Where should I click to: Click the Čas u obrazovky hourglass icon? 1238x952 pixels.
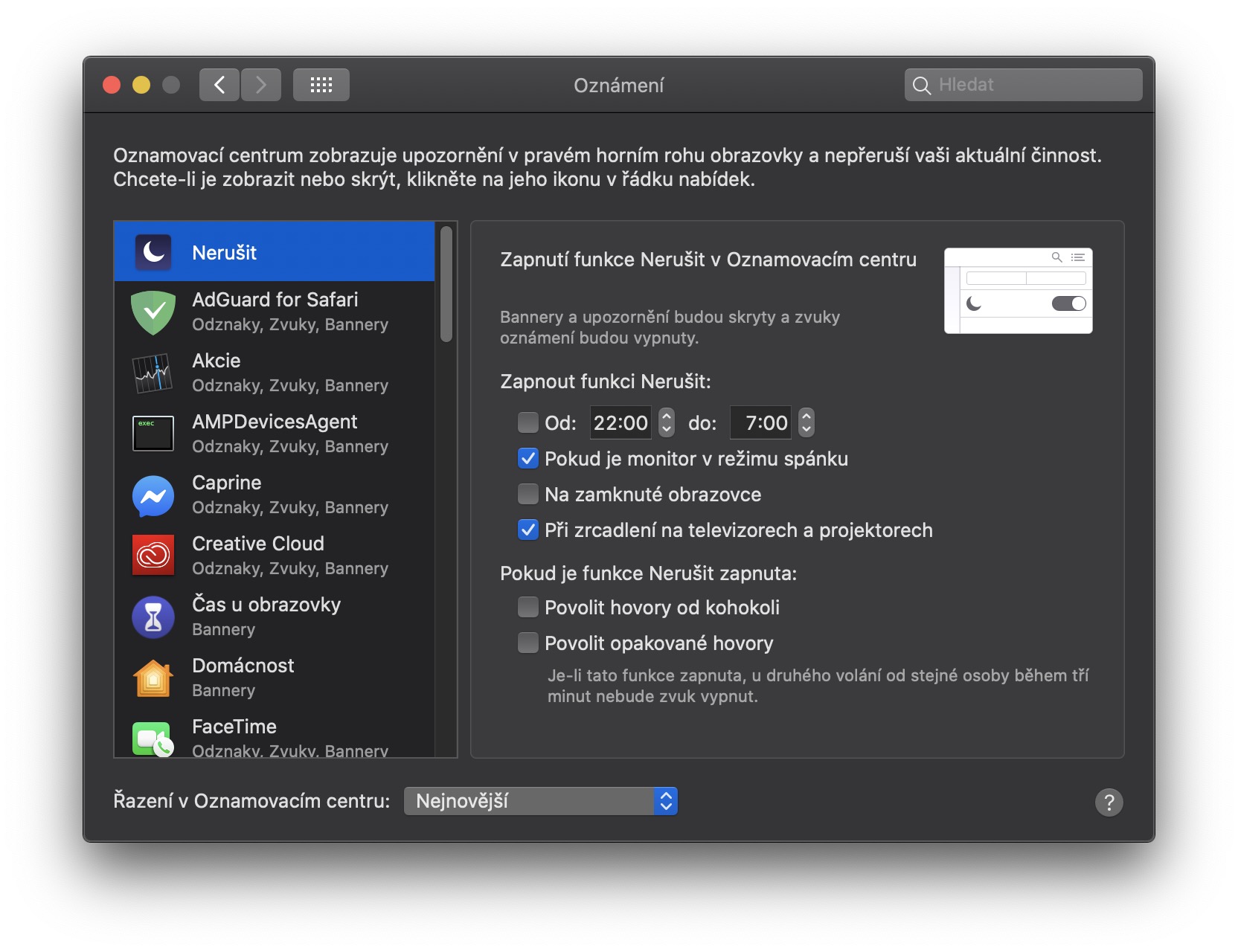click(153, 617)
